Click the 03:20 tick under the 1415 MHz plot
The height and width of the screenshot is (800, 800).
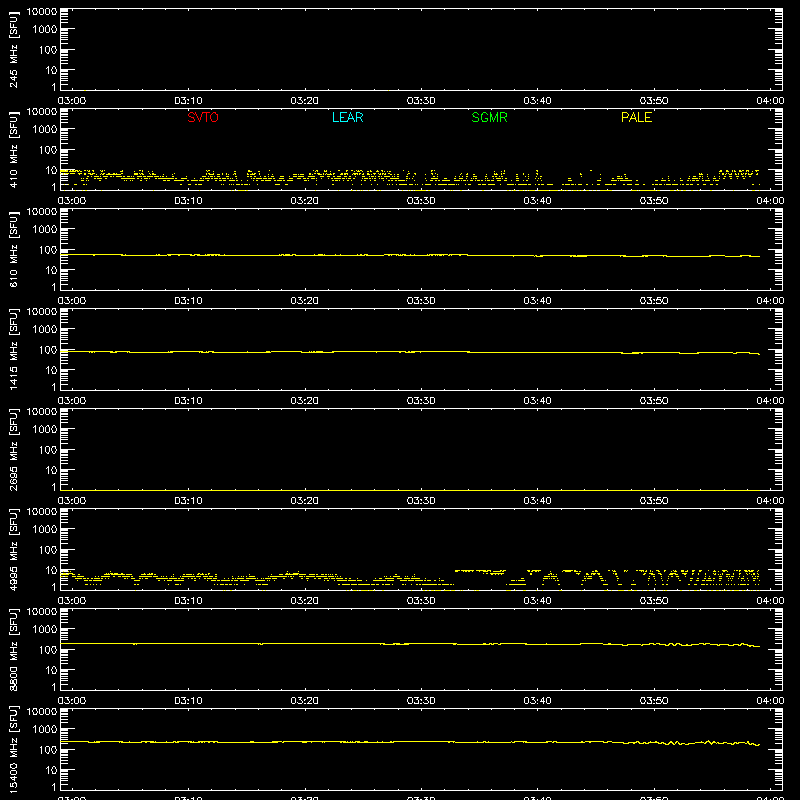click(x=305, y=401)
